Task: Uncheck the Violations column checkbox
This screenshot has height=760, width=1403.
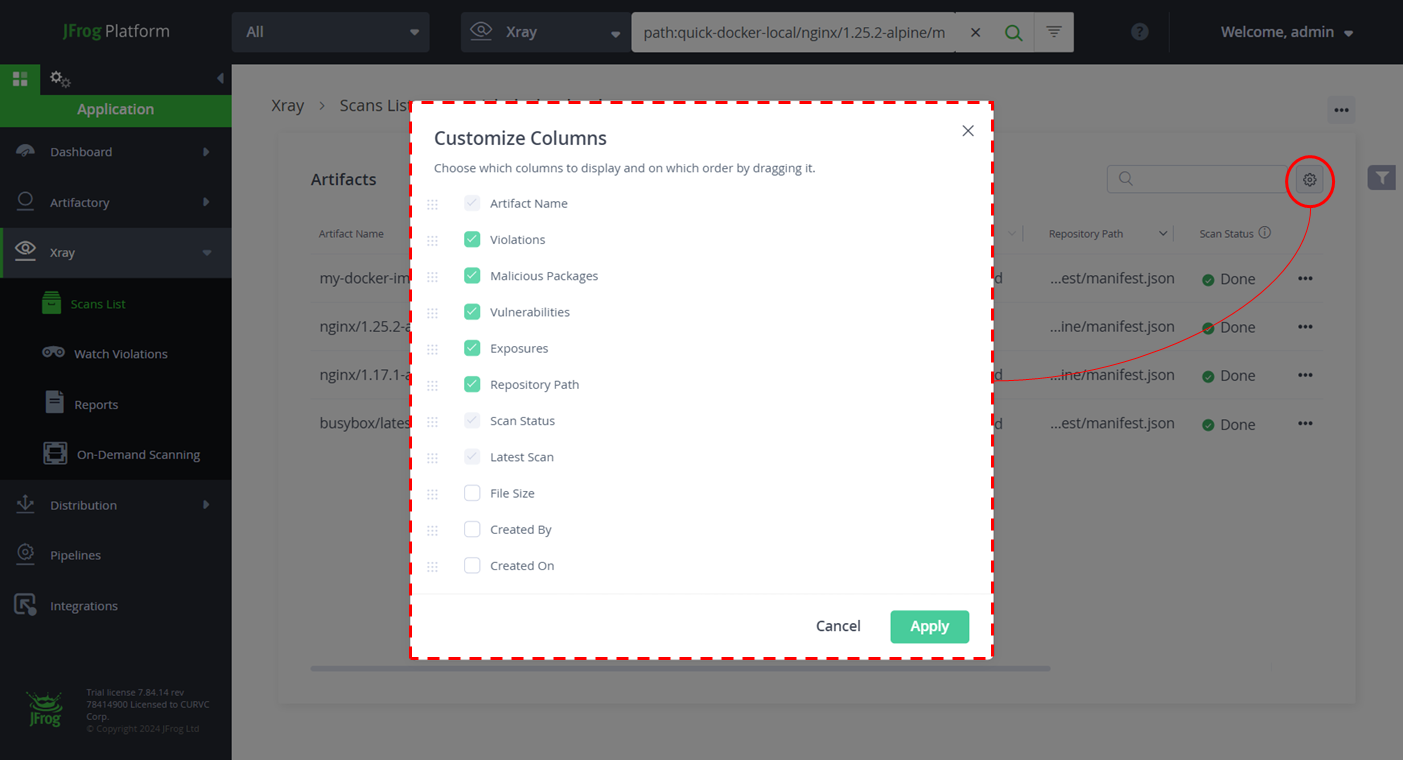Action: tap(472, 239)
